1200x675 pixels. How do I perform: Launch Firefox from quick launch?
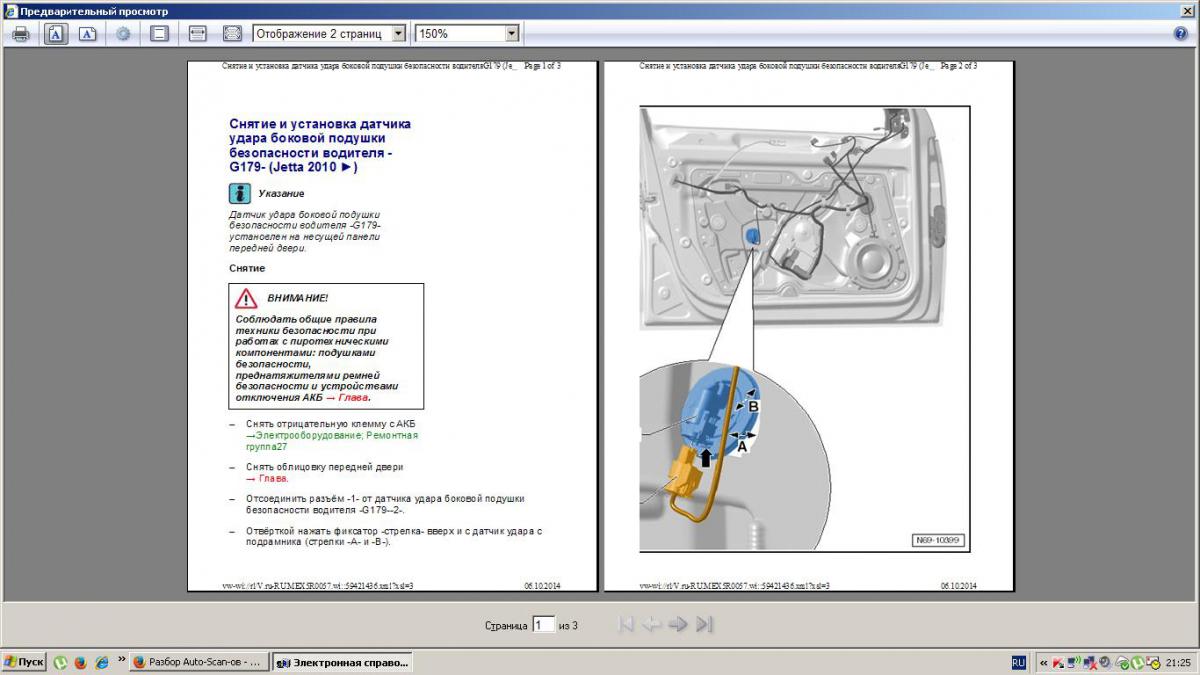point(80,662)
